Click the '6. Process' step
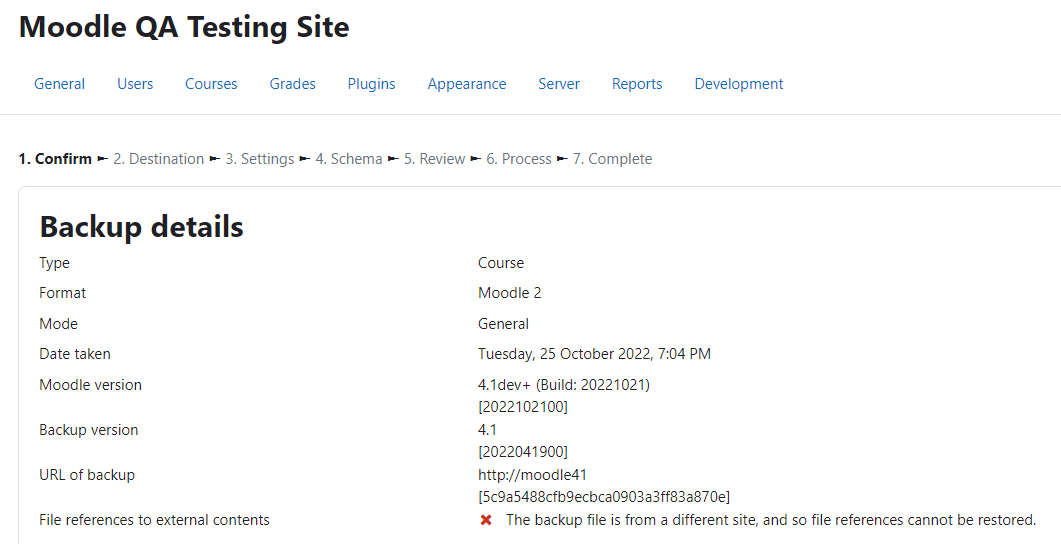 tap(519, 159)
